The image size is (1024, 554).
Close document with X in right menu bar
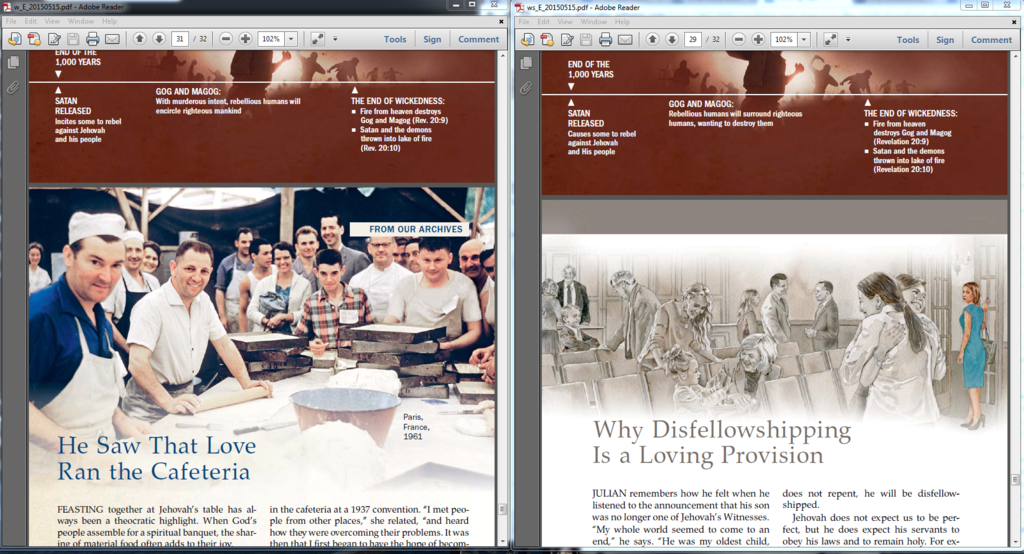click(x=1014, y=22)
